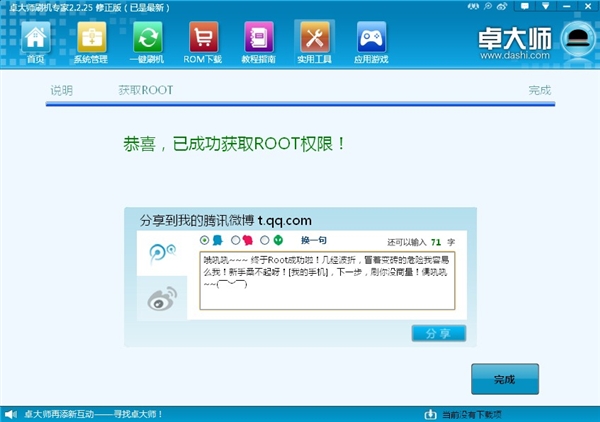This screenshot has width=600, height=422.
Task: Open 系统管理 system management
Action: coord(91,42)
